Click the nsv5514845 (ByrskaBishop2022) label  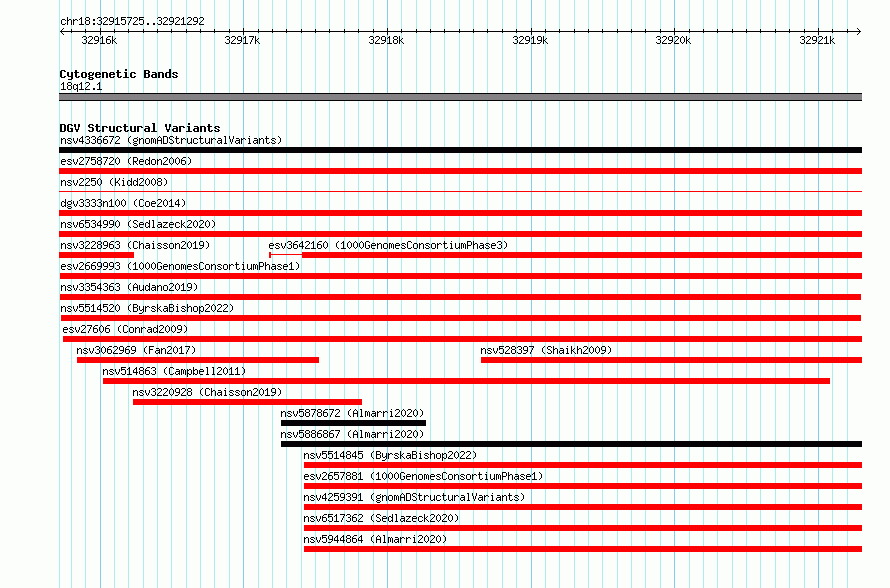tap(390, 455)
